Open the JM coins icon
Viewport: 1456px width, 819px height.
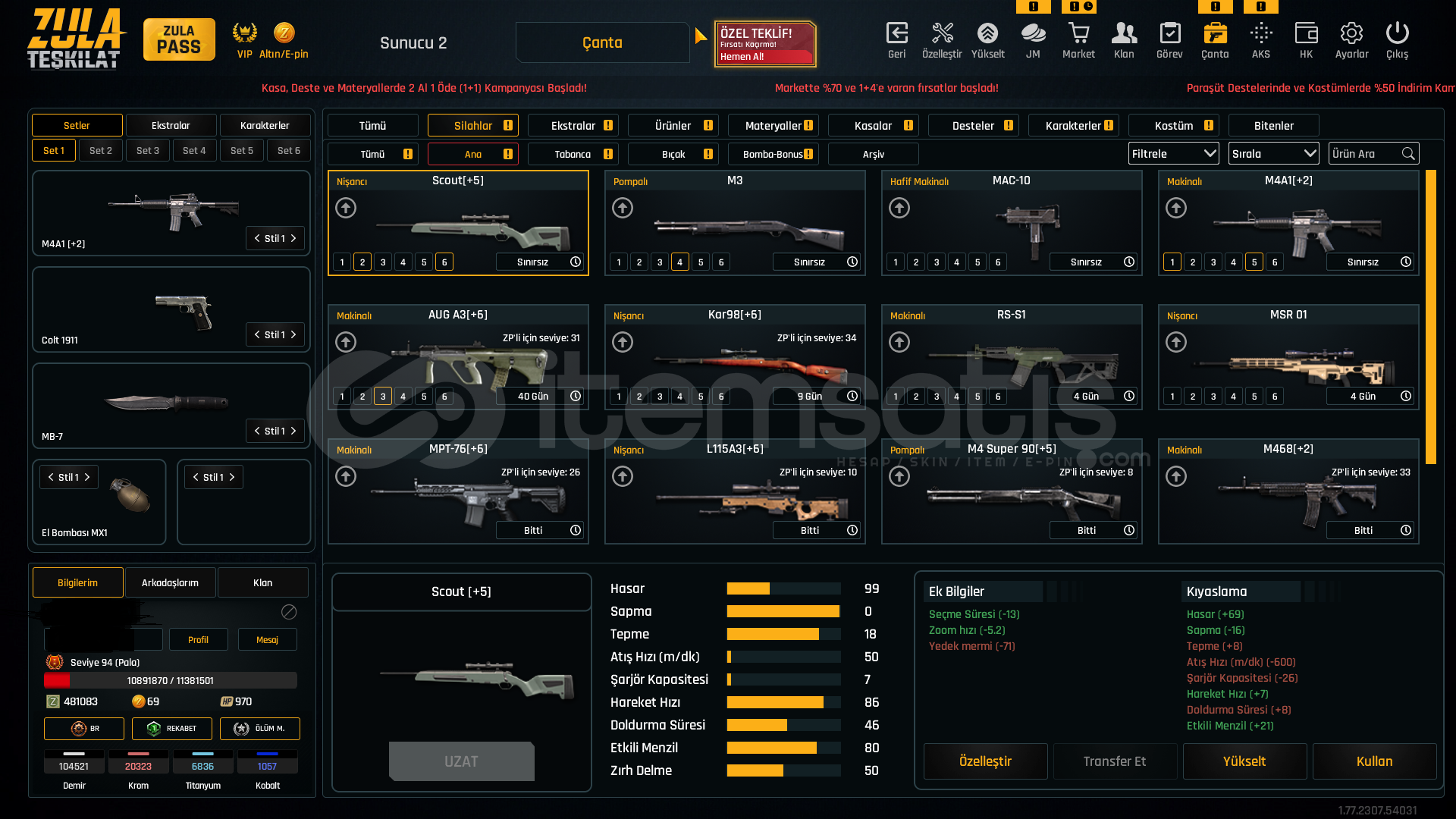(1033, 39)
